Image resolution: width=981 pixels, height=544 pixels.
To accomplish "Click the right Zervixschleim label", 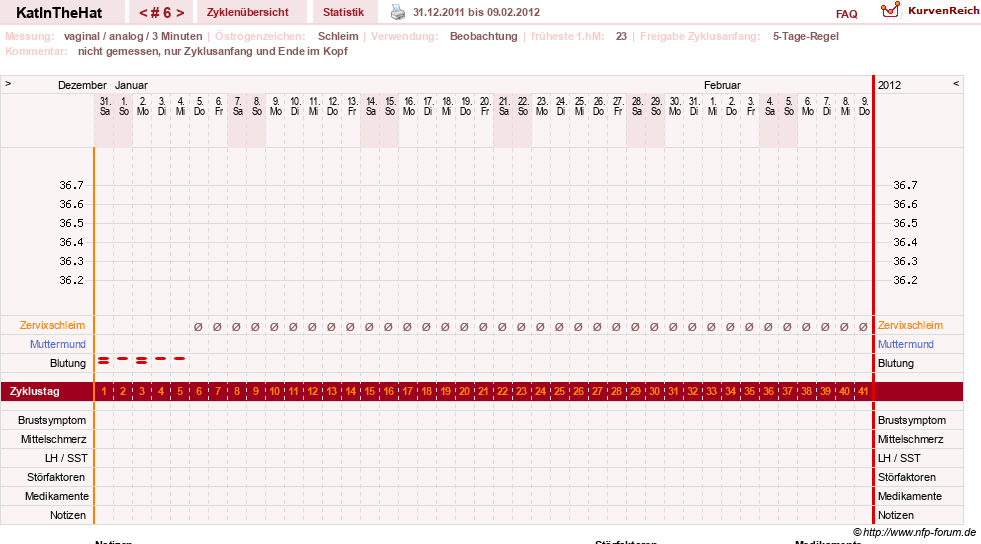I will coord(910,325).
